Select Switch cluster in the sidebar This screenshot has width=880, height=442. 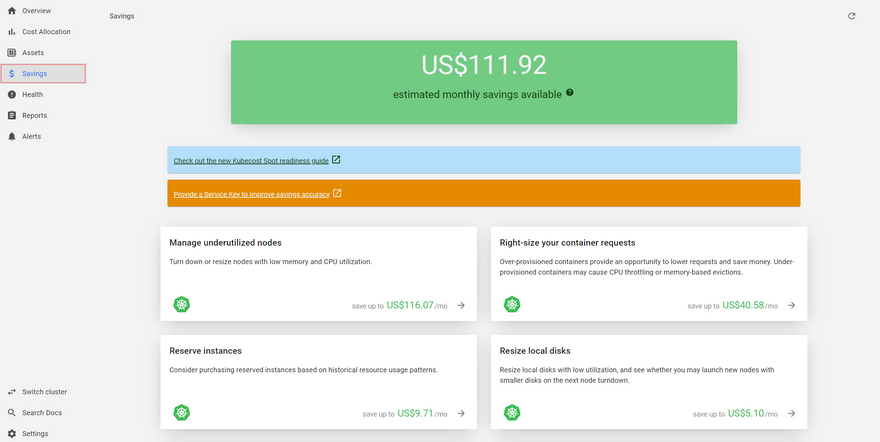point(44,392)
